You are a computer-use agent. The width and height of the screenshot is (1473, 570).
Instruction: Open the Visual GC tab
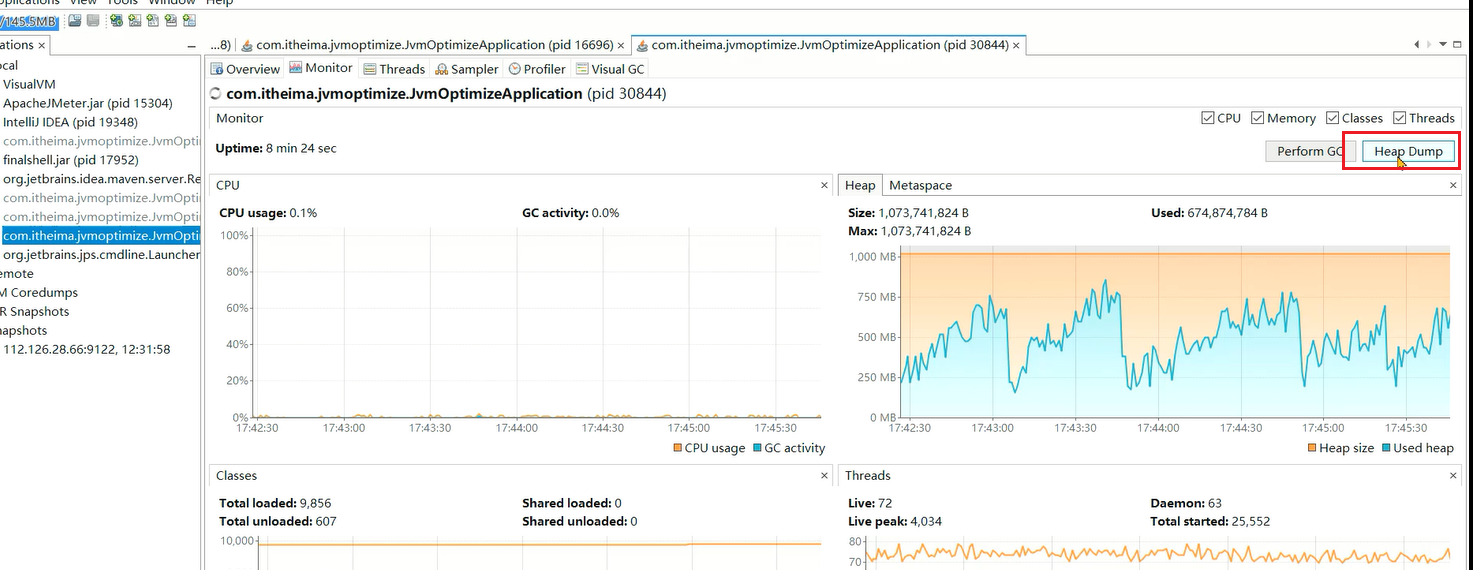(611, 69)
